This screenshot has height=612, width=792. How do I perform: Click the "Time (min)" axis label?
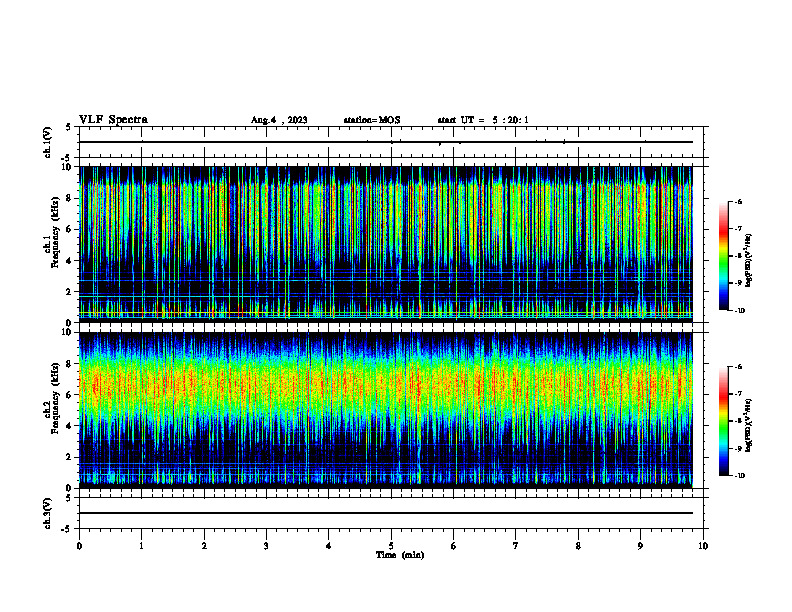coord(400,555)
